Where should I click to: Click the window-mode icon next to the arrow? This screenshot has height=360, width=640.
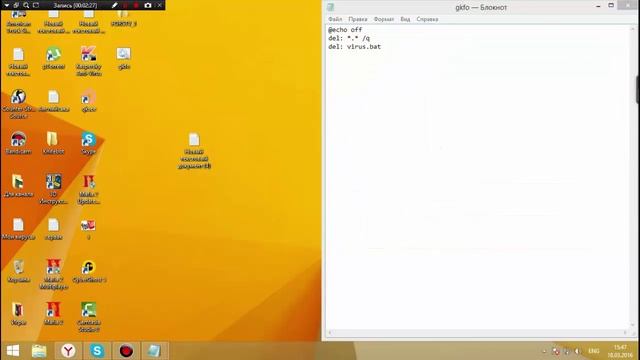tap(16, 5)
